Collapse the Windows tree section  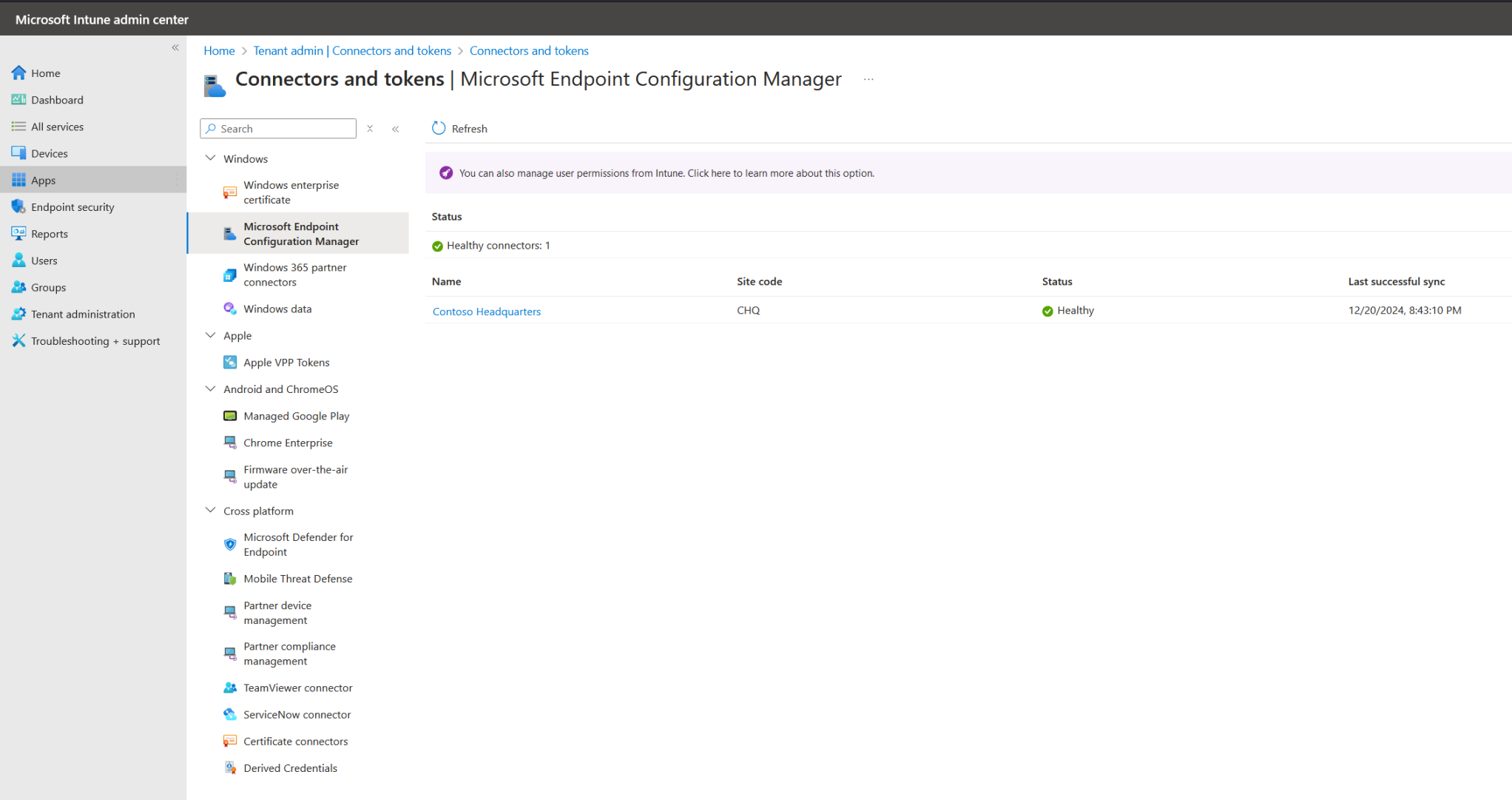coord(210,158)
